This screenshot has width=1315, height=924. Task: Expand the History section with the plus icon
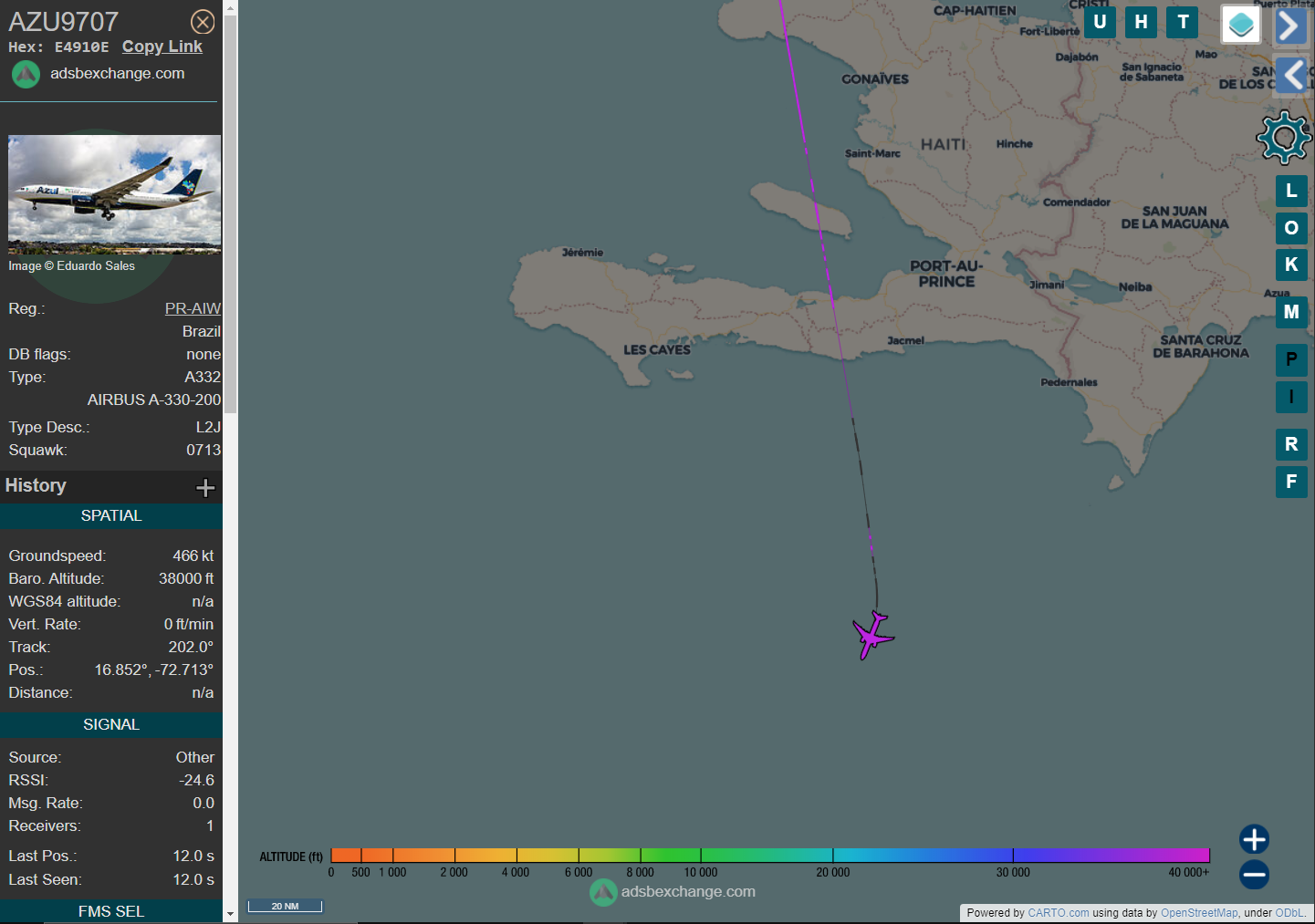pos(205,487)
